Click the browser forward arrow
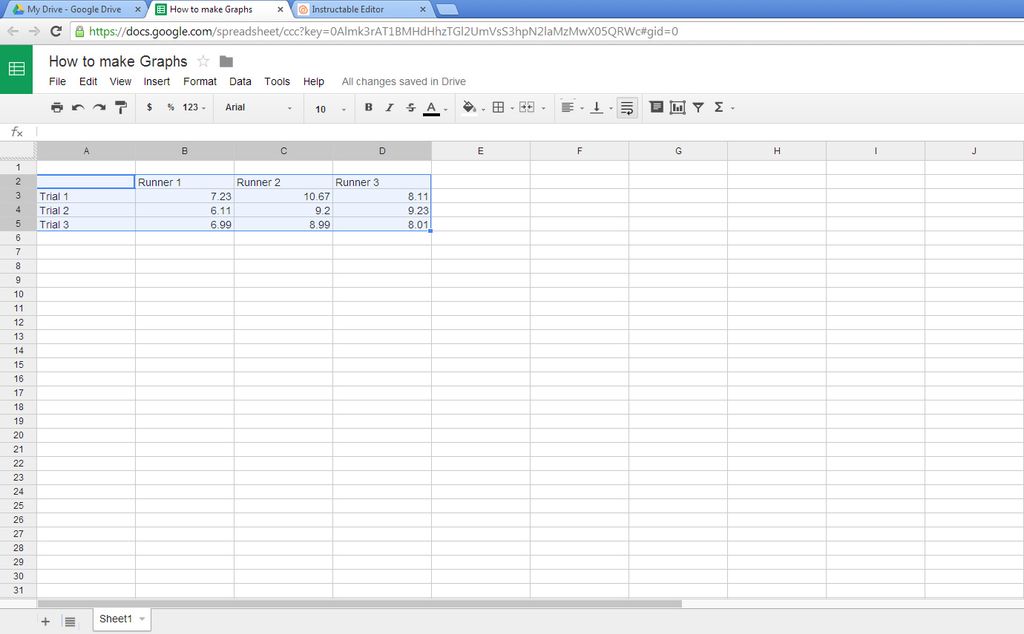Screen dimensions: 1024x634 (34, 31)
